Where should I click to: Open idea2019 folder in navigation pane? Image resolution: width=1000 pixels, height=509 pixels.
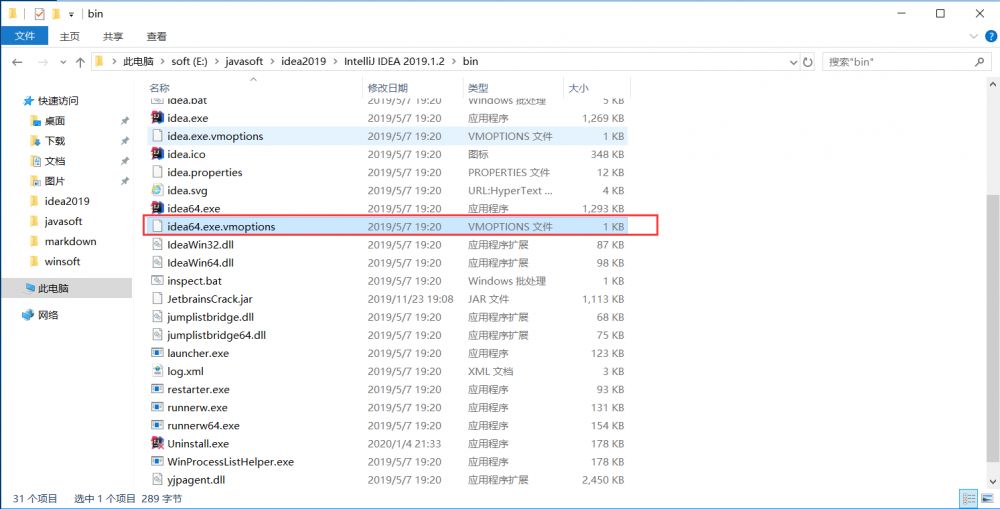tap(67, 202)
